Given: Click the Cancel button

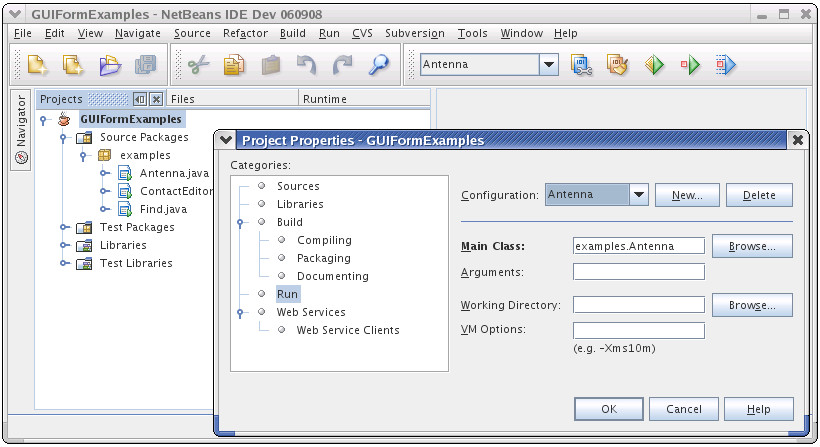Looking at the screenshot, I should [x=684, y=409].
